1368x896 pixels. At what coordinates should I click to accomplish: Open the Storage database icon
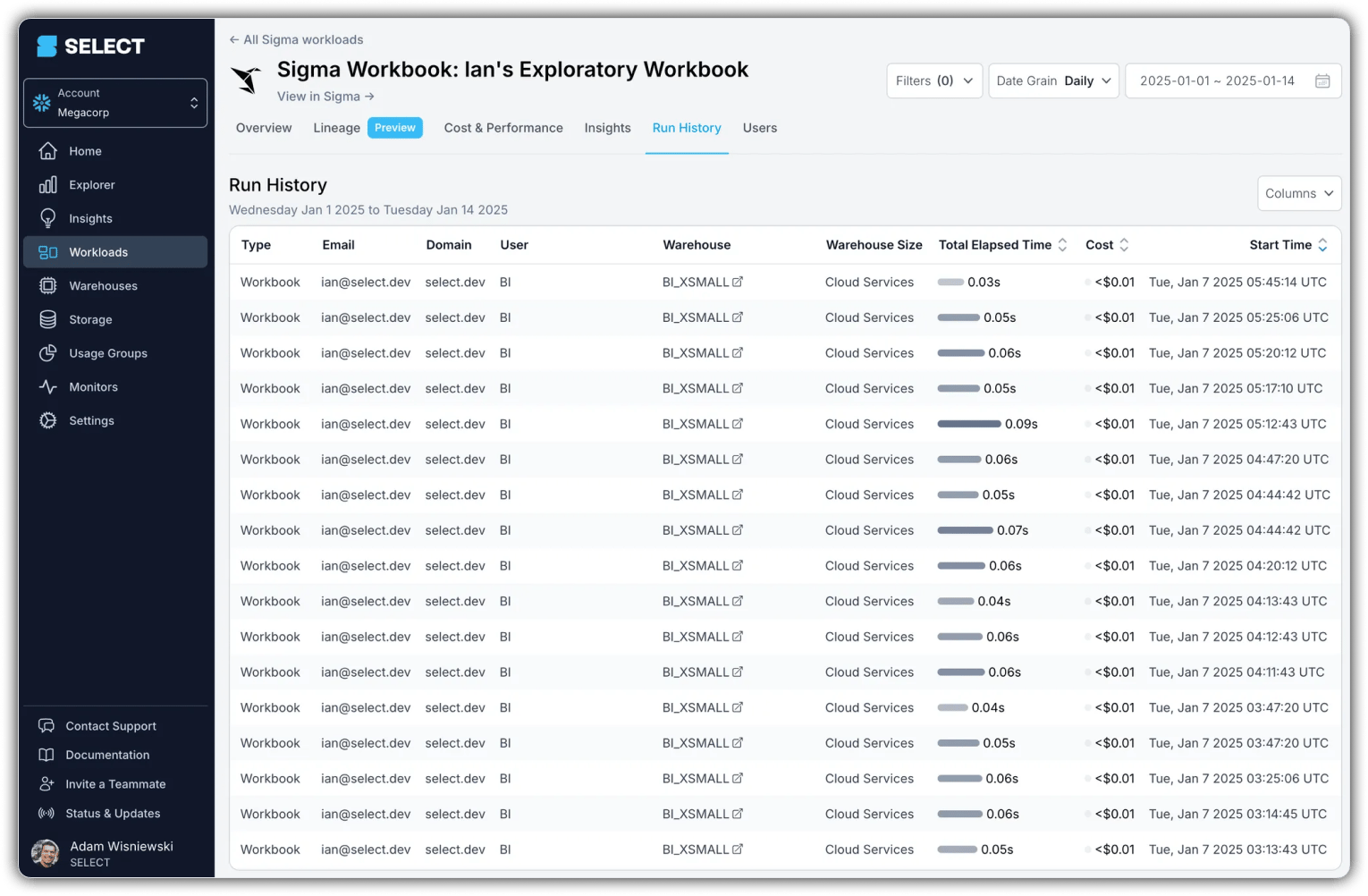click(x=48, y=319)
